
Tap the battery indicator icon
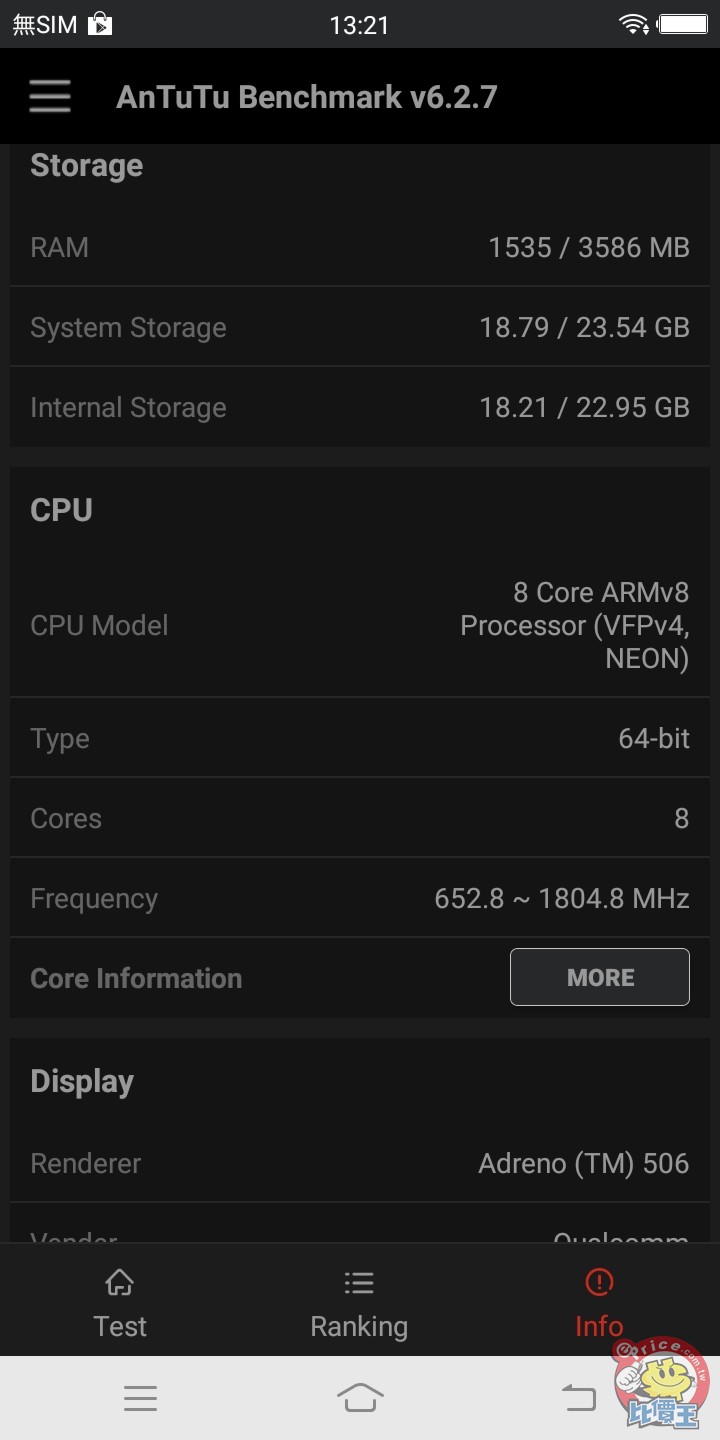tap(684, 24)
